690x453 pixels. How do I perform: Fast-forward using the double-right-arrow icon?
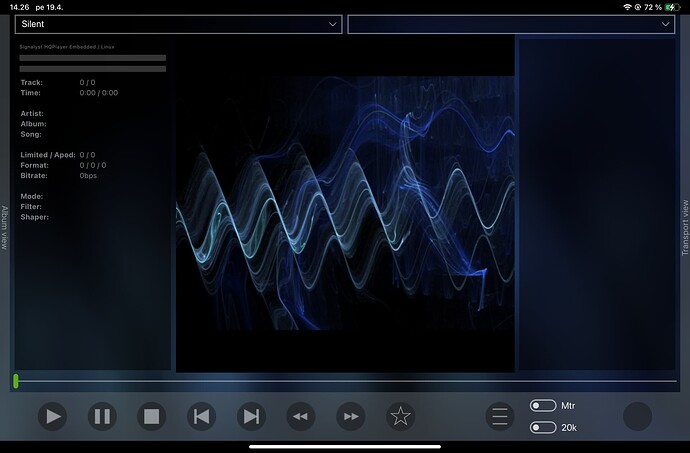coord(351,417)
